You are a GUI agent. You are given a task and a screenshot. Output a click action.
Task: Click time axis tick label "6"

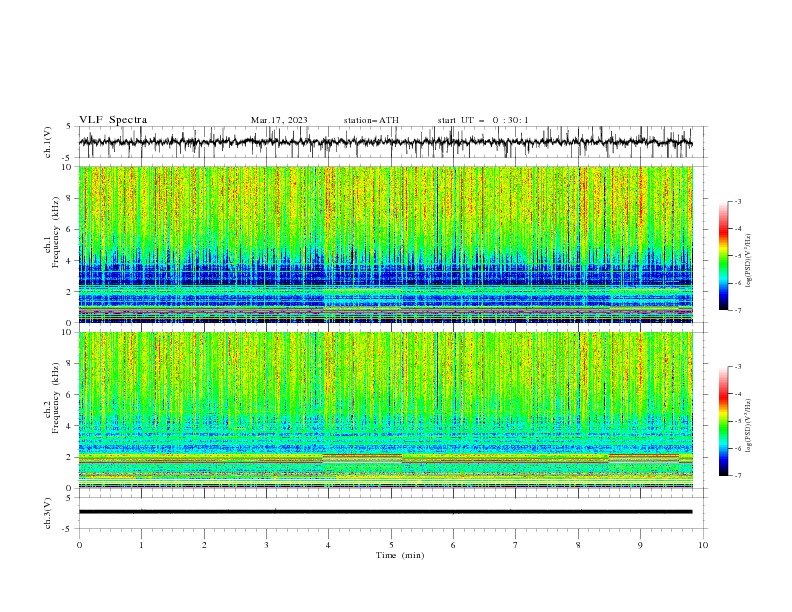click(x=453, y=545)
